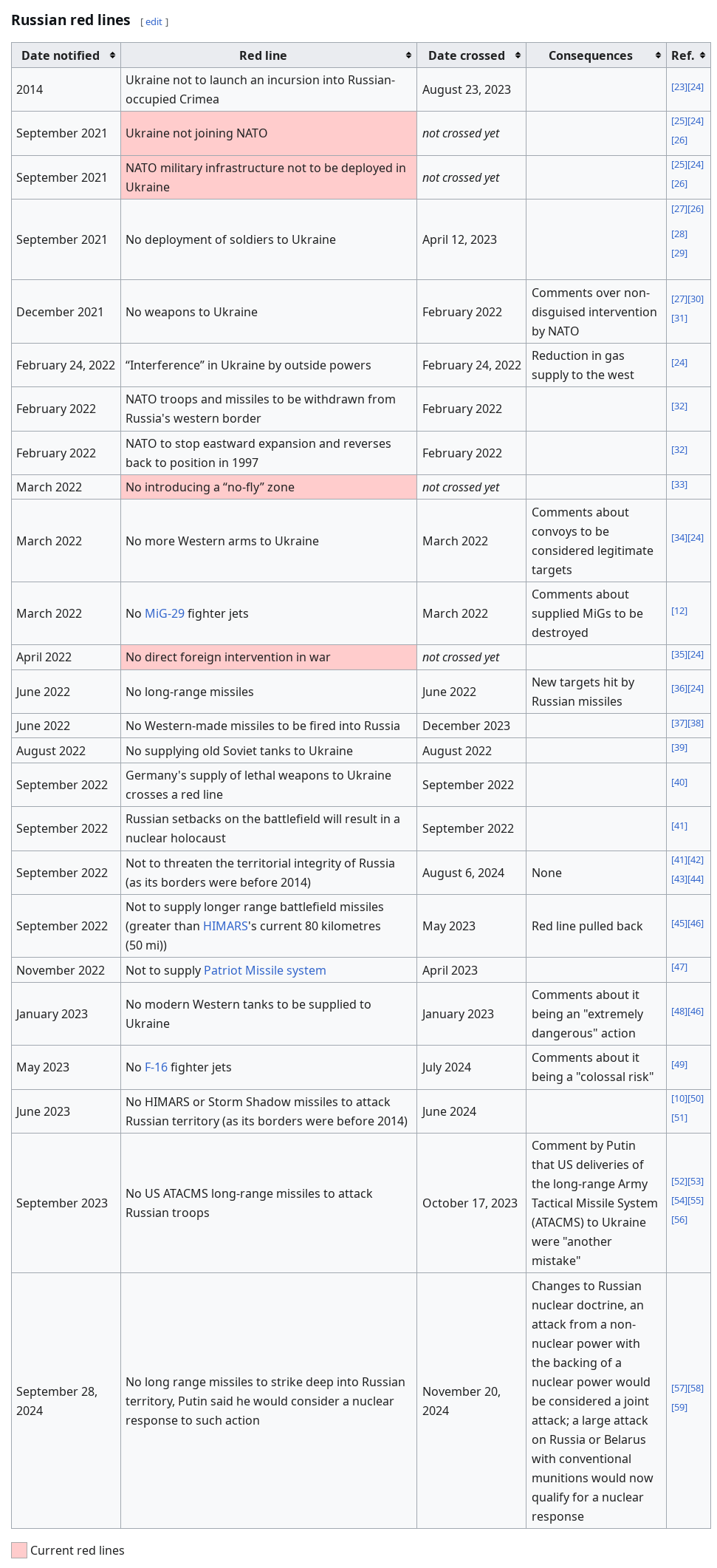This screenshot has width=717, height=1568.
Task: Click reference [47] in Patriot Missile row
Action: click(x=679, y=967)
